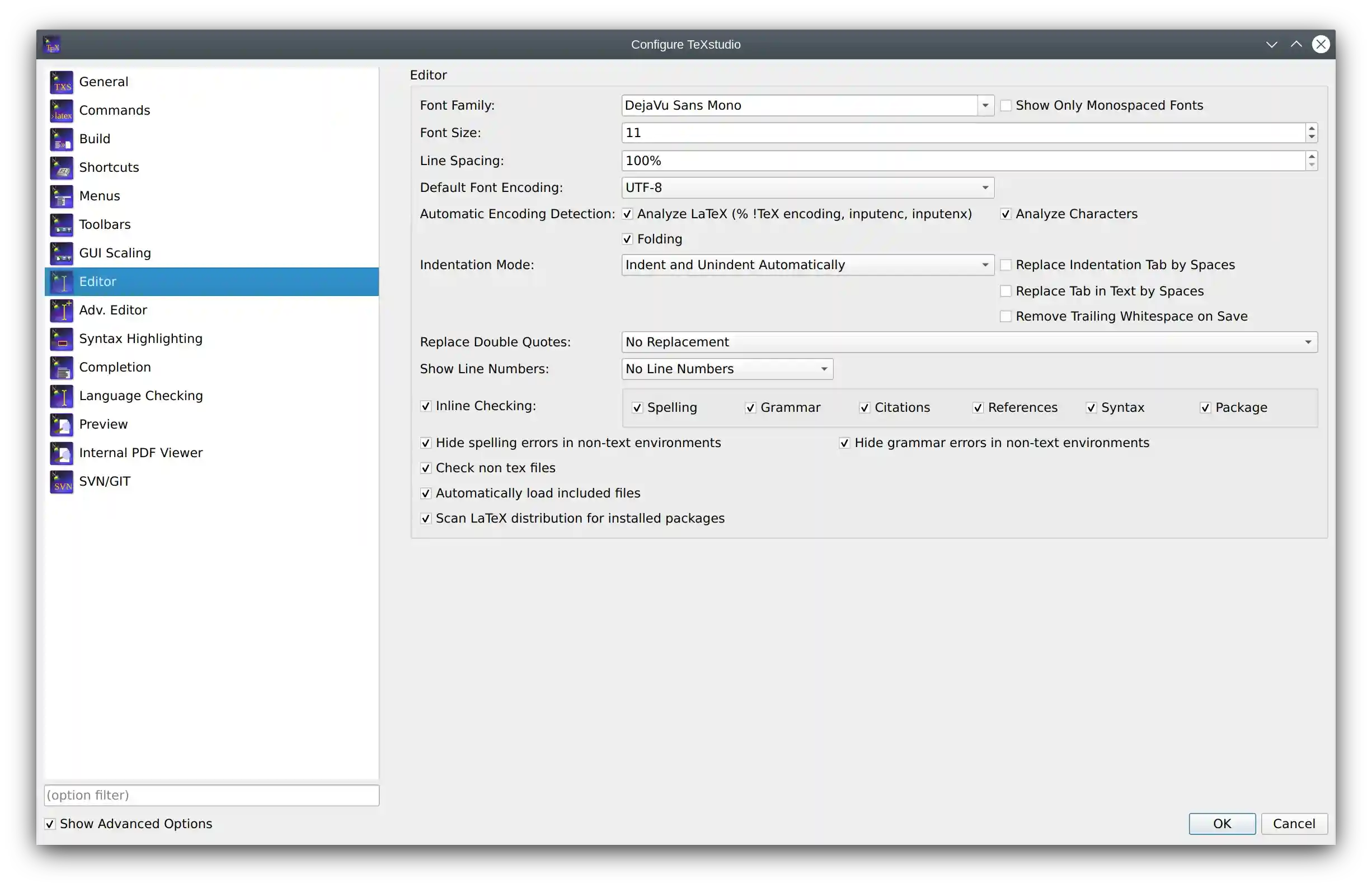Open Syntax Highlighting settings

point(212,339)
